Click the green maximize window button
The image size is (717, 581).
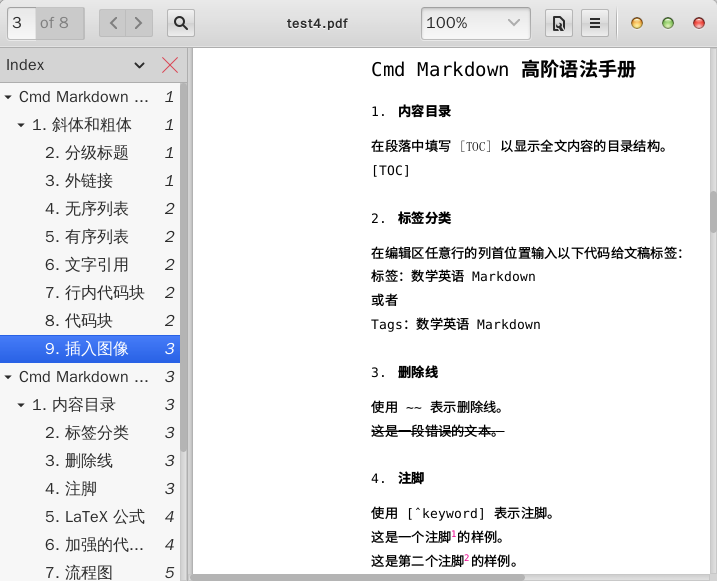pyautogui.click(x=668, y=23)
